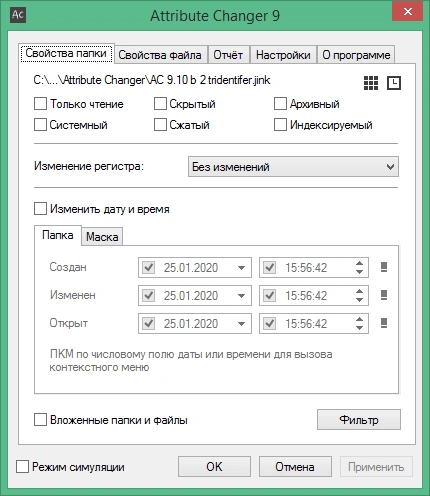
Task: Switch to Свойства файла tab
Action: pos(160,55)
